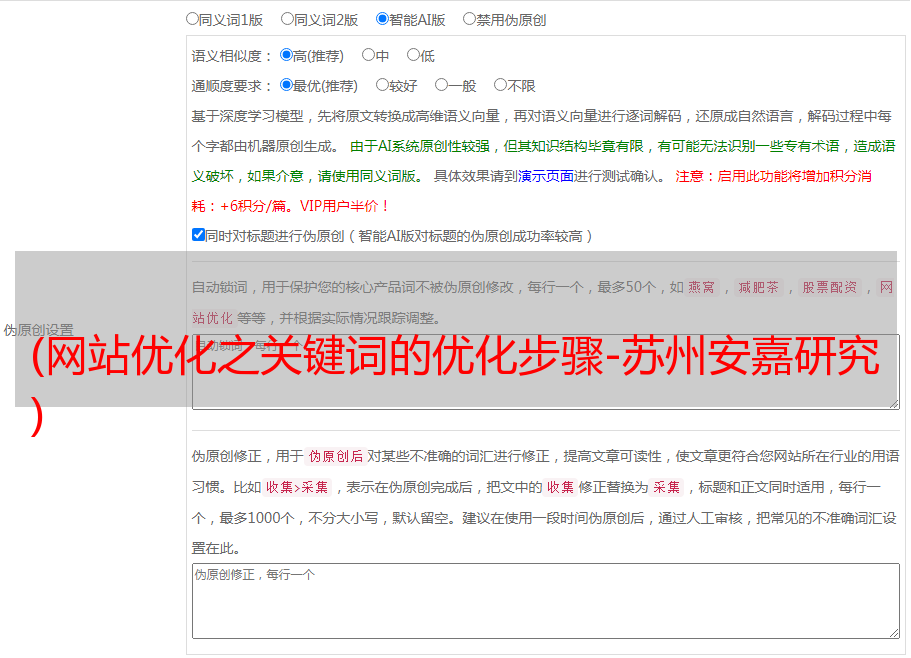This screenshot has width=911, height=658.
Task: Choose the 同义词2版 radio option
Action: (288, 19)
